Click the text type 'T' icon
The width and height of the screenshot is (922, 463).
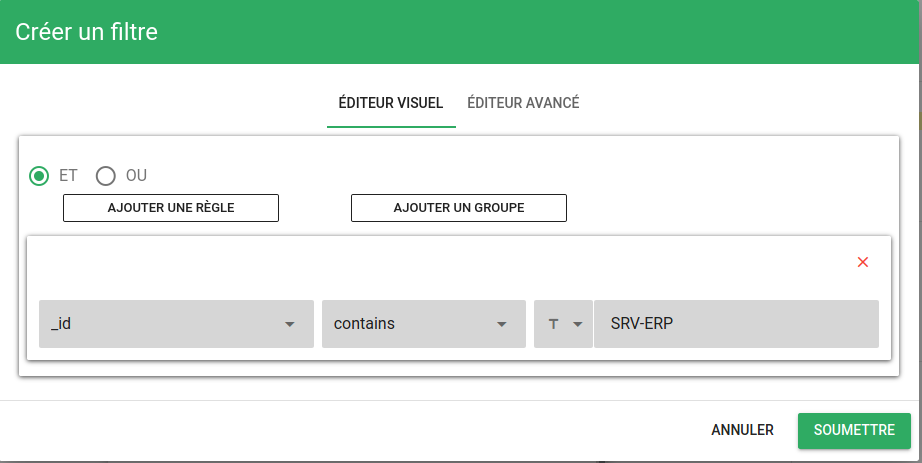pyautogui.click(x=553, y=324)
